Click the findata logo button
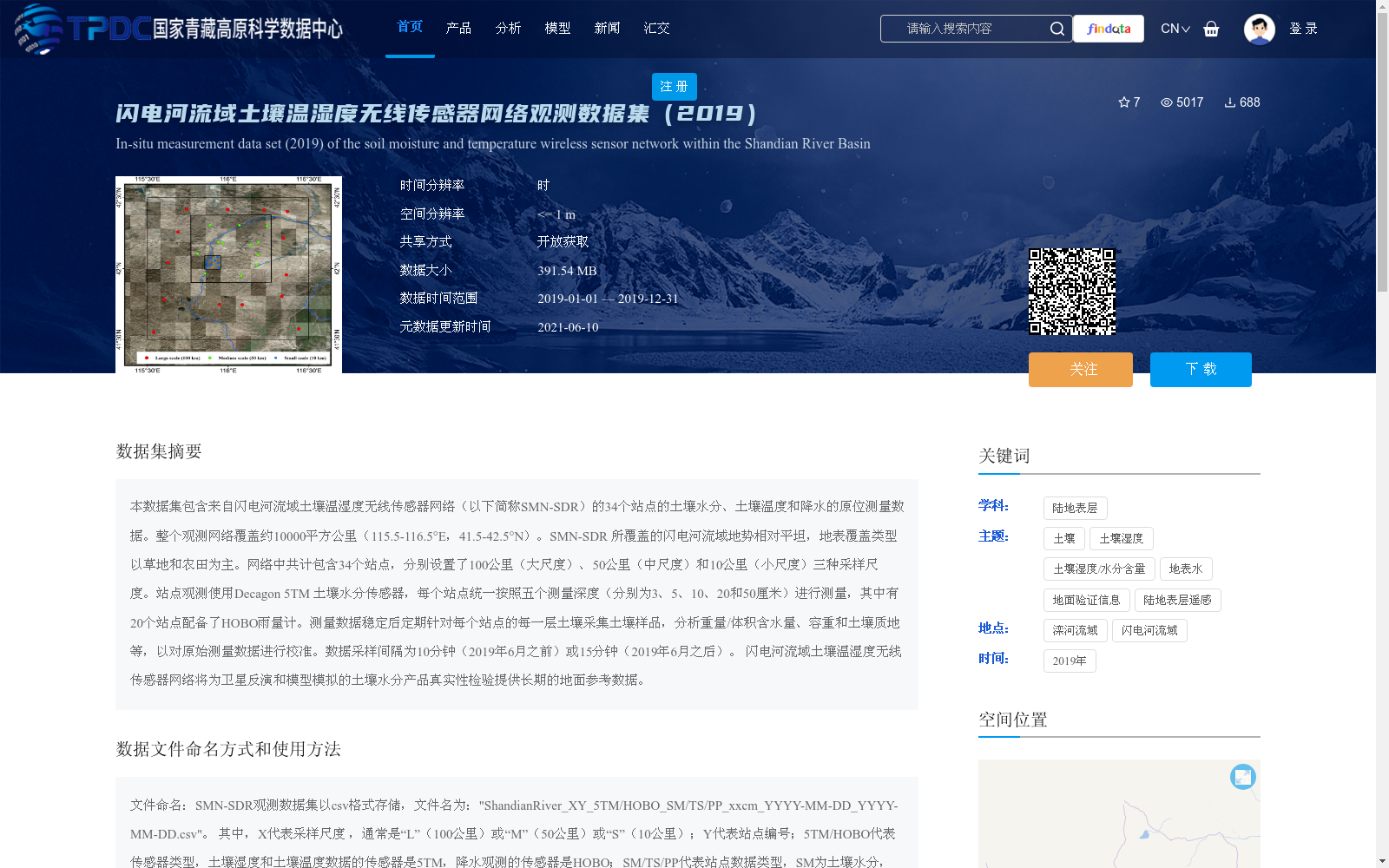 [1109, 29]
